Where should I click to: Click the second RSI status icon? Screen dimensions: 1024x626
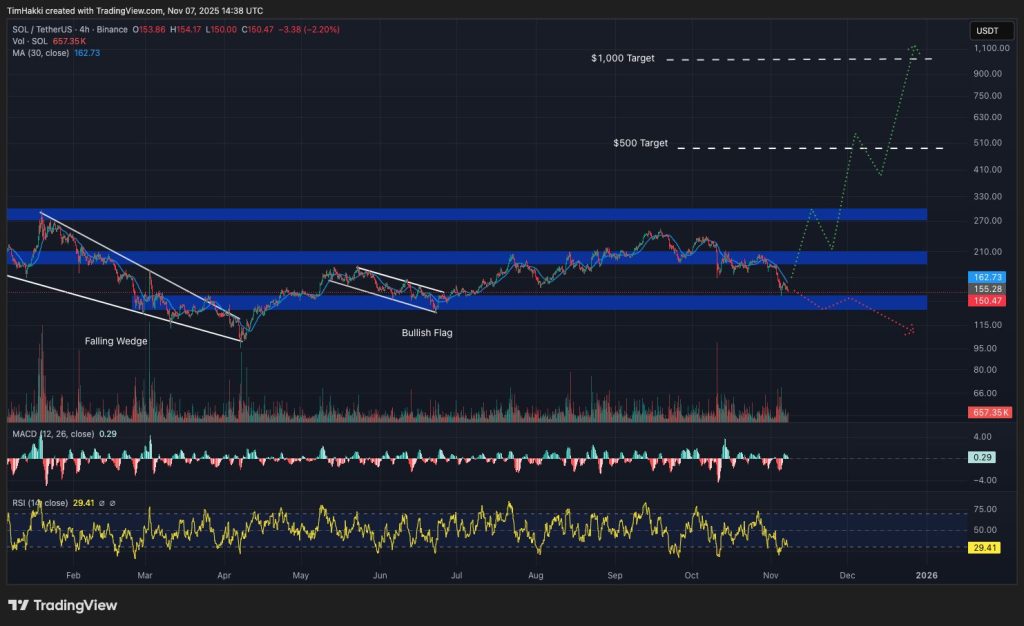114,502
